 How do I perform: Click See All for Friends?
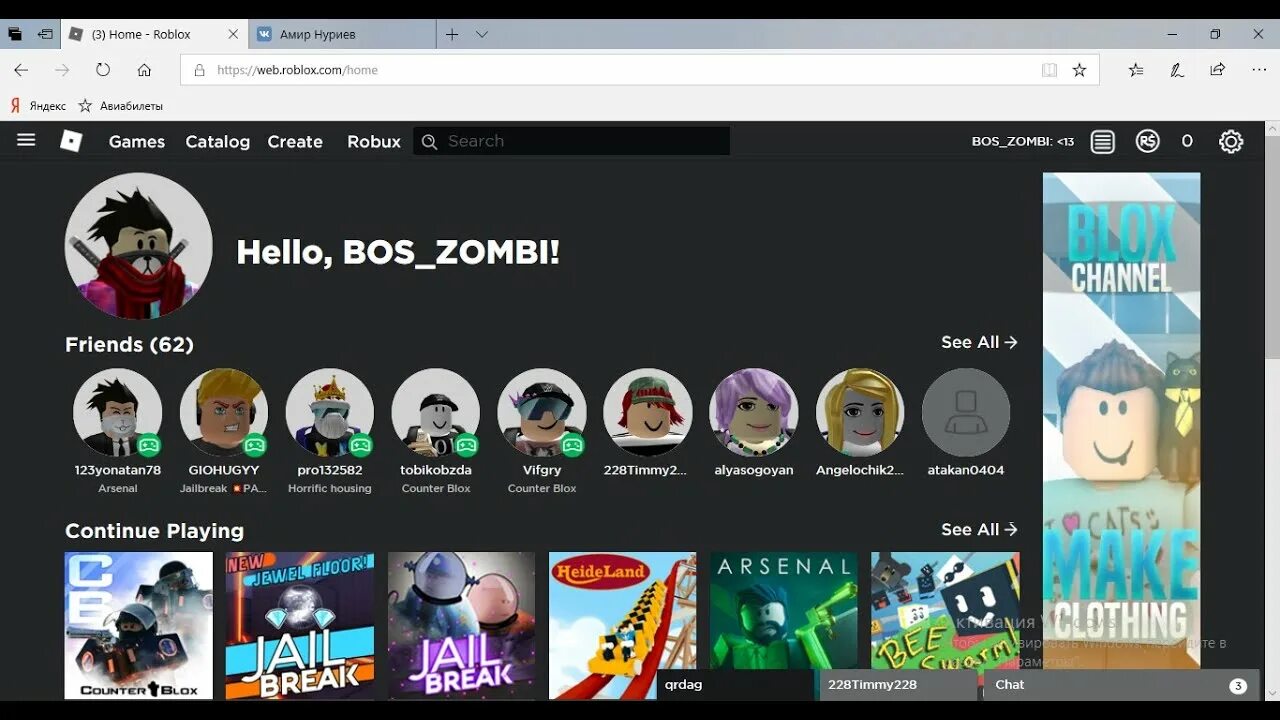click(979, 342)
